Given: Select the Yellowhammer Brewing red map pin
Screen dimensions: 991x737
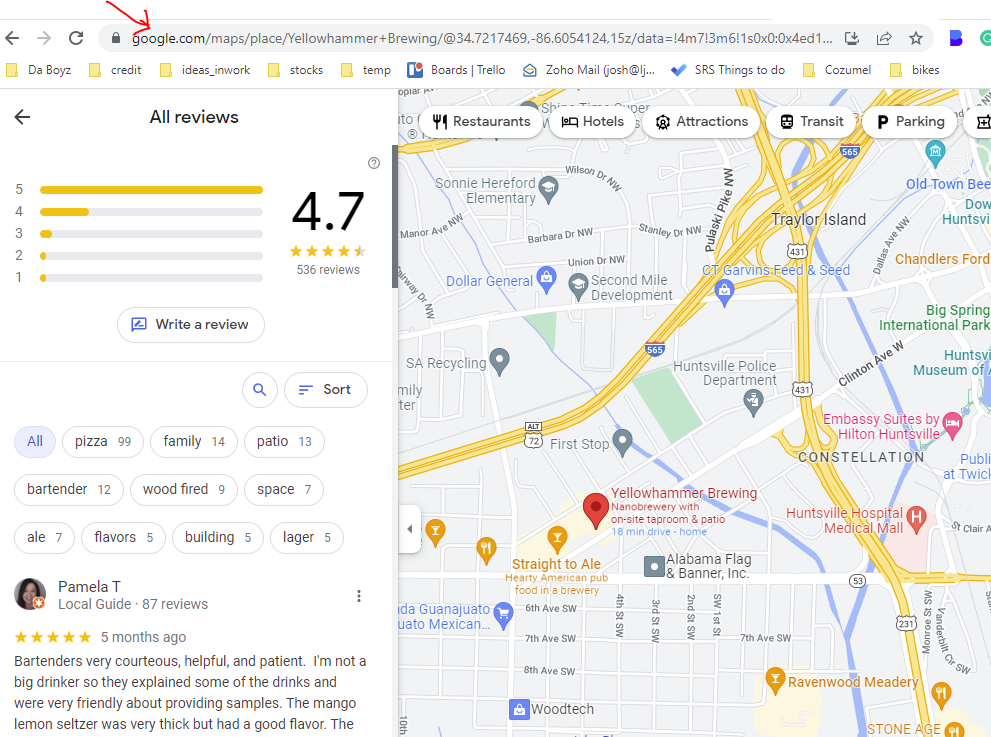Looking at the screenshot, I should click(595, 510).
